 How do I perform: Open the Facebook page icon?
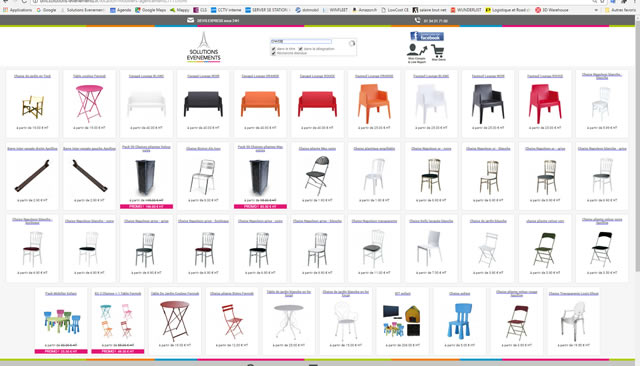(427, 36)
